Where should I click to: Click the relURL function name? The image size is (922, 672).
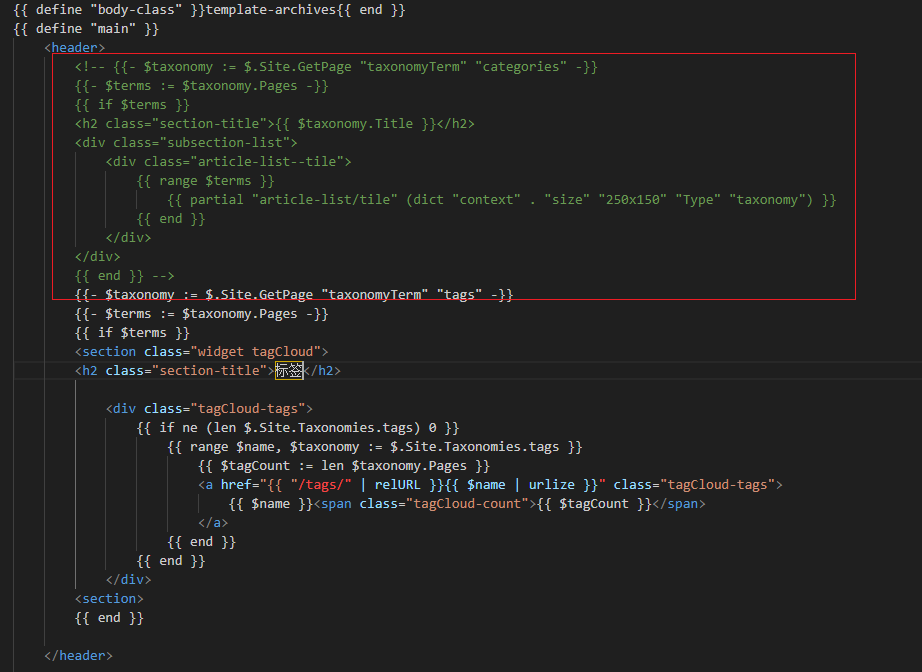(x=397, y=484)
